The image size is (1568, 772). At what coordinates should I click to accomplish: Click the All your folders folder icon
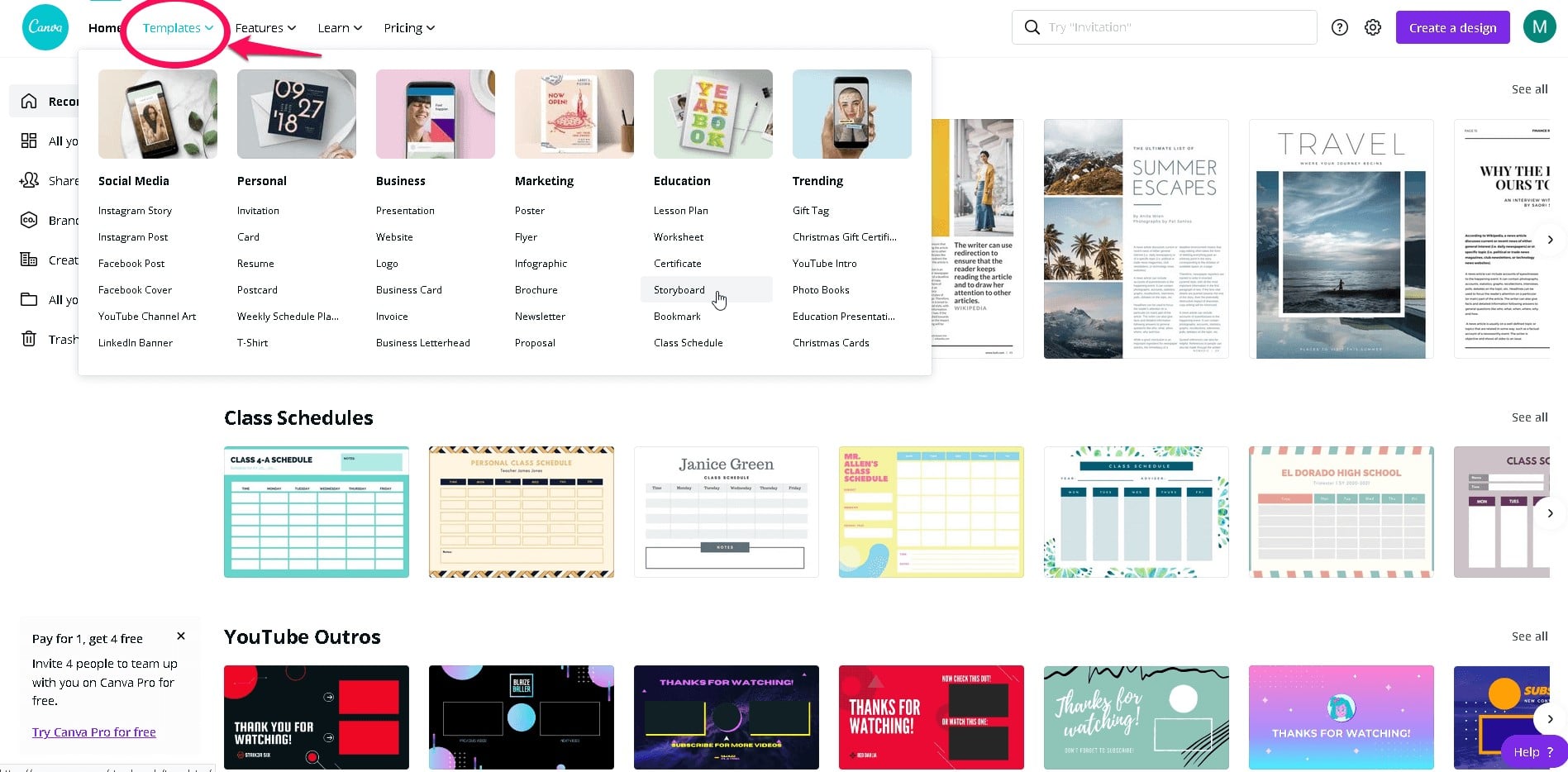pos(29,299)
